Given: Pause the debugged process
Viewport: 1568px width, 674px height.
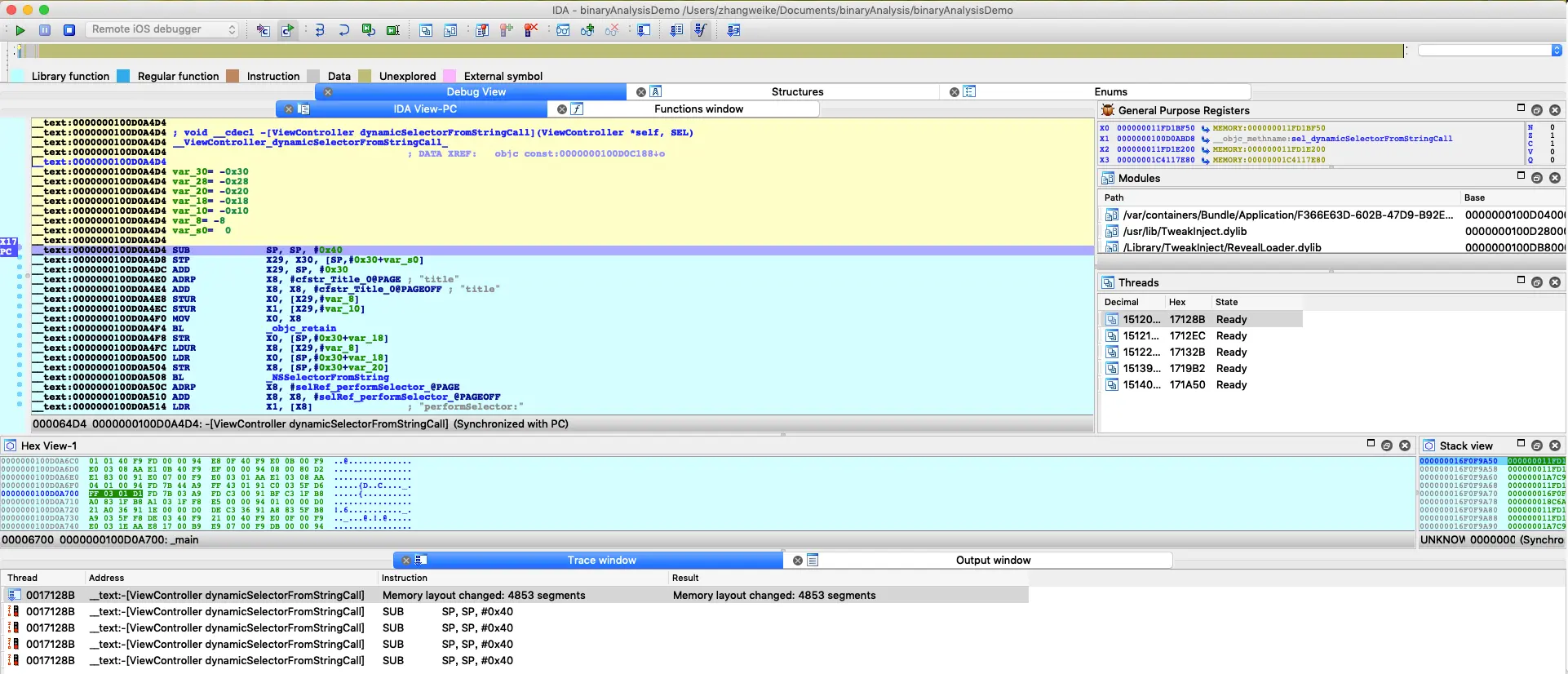Looking at the screenshot, I should point(45,30).
